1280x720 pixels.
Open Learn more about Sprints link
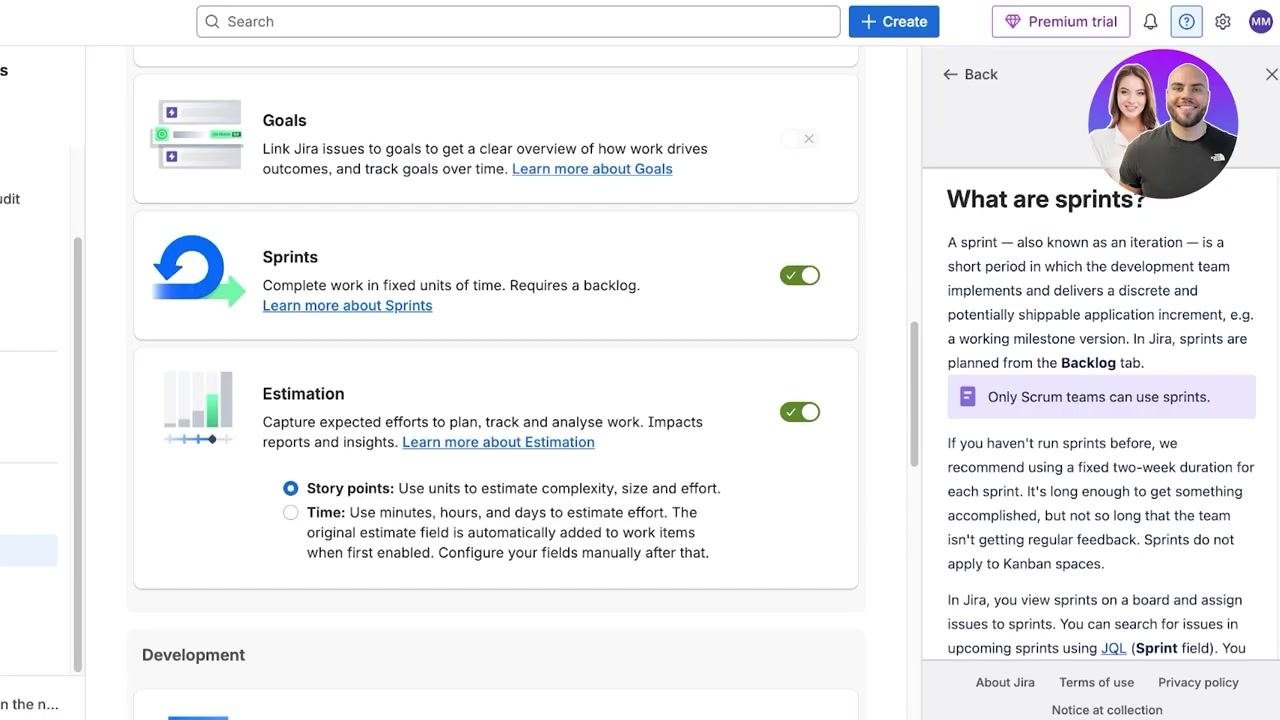tap(347, 306)
